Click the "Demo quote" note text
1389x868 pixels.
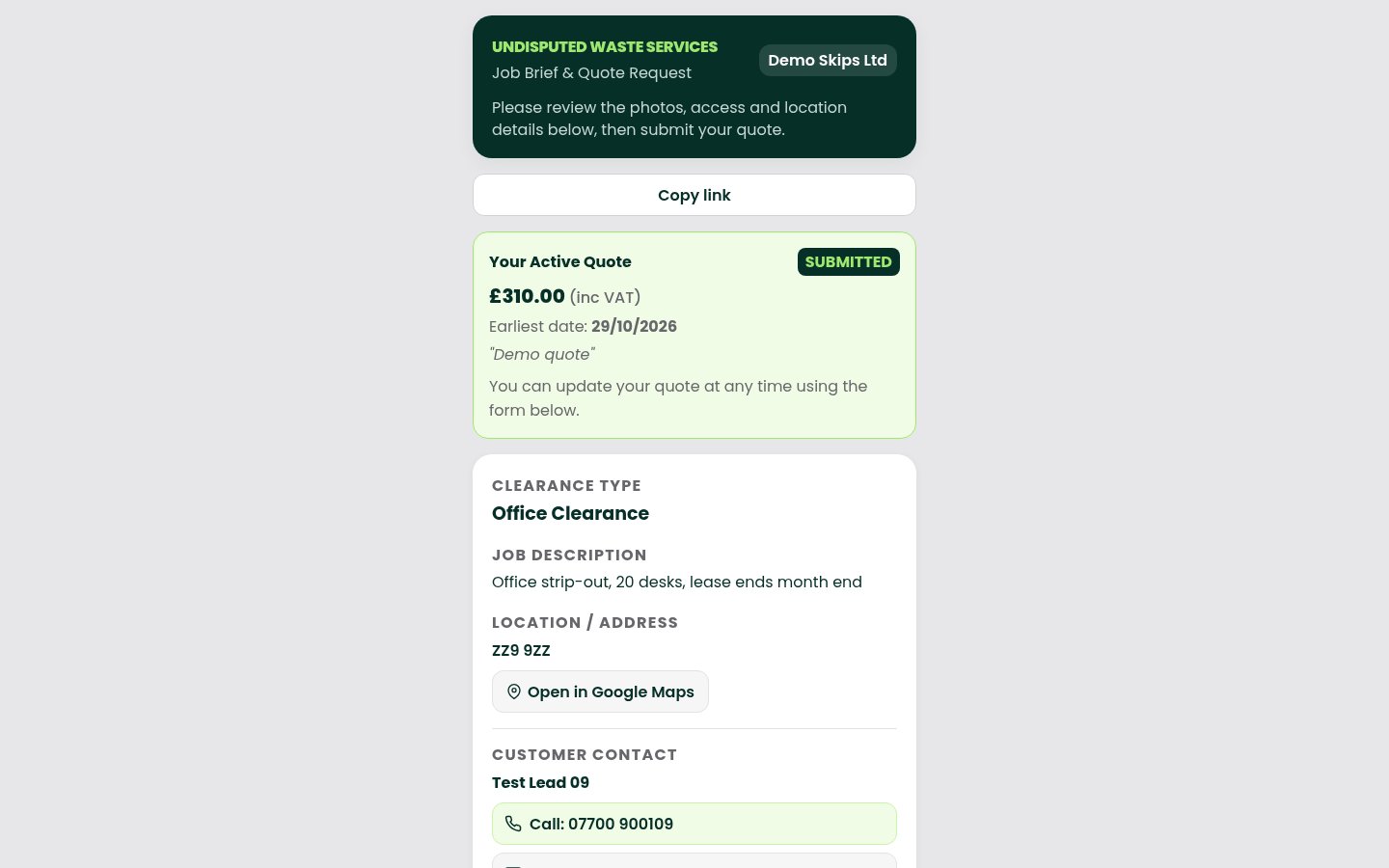point(542,354)
